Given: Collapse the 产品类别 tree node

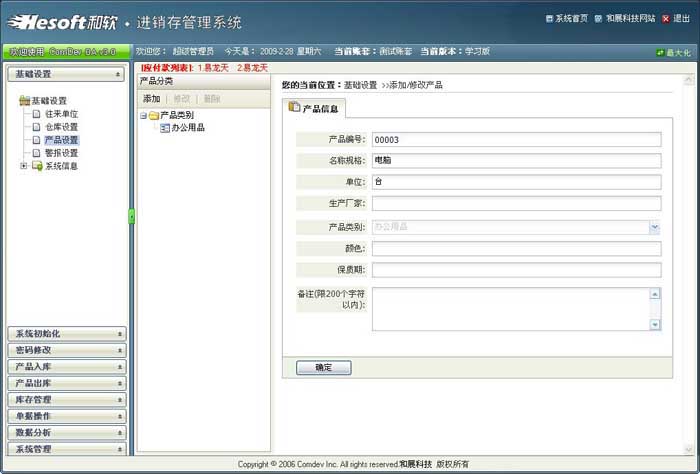Looking at the screenshot, I should (x=143, y=115).
